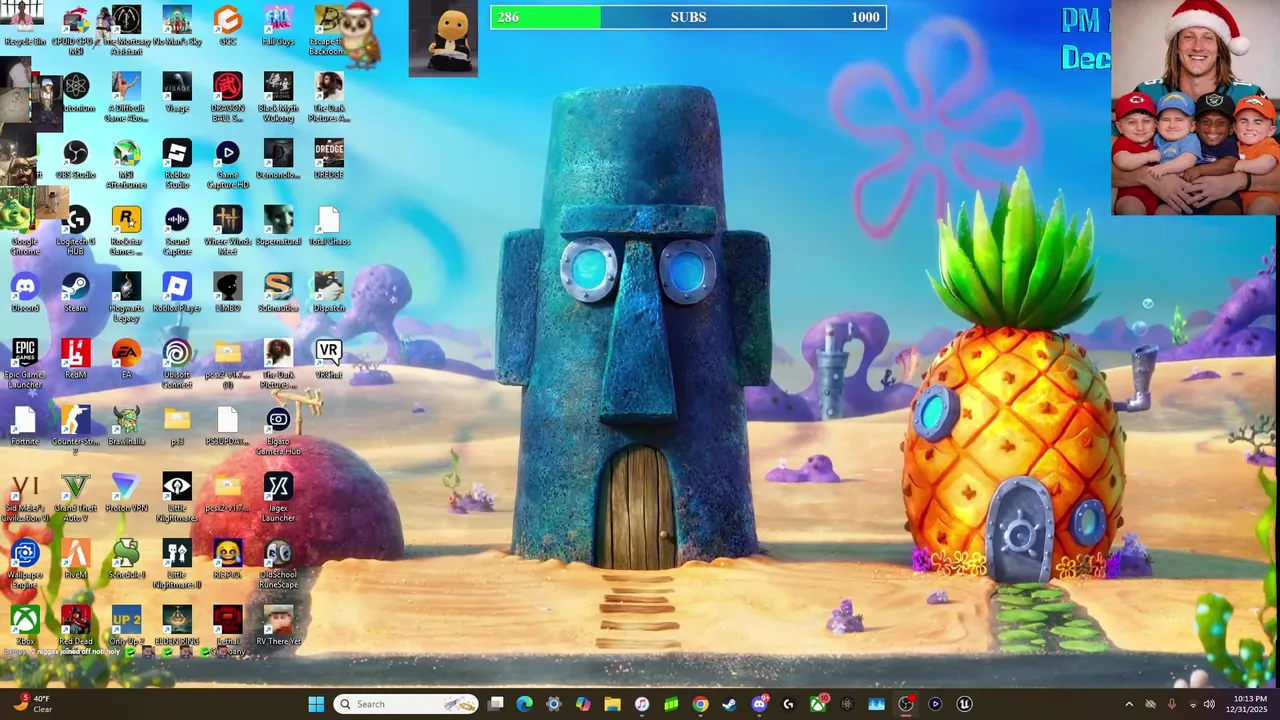
Task: Launch The Mortuary Assistant shortcut
Action: [x=126, y=30]
